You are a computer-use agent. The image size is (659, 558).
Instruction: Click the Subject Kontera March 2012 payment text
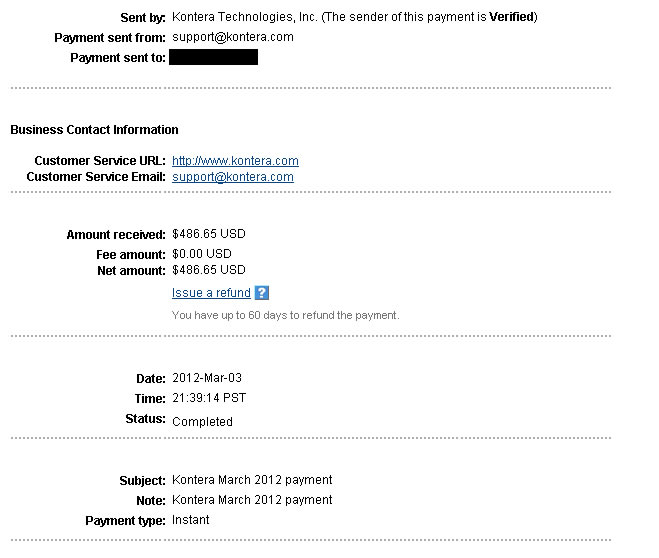click(252, 480)
